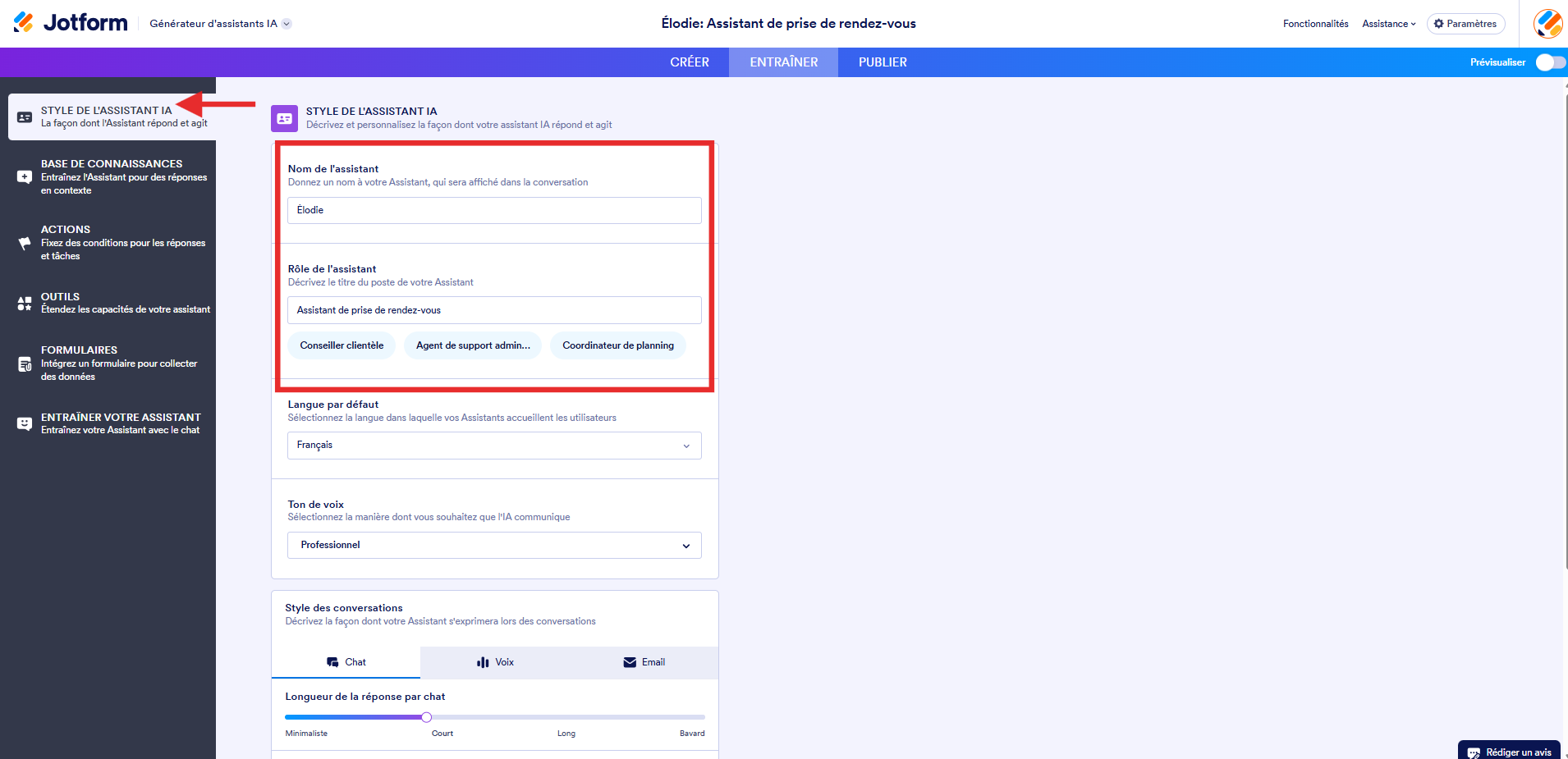Click the Fonctionnalités link
The image size is (1568, 759).
pyautogui.click(x=1315, y=24)
